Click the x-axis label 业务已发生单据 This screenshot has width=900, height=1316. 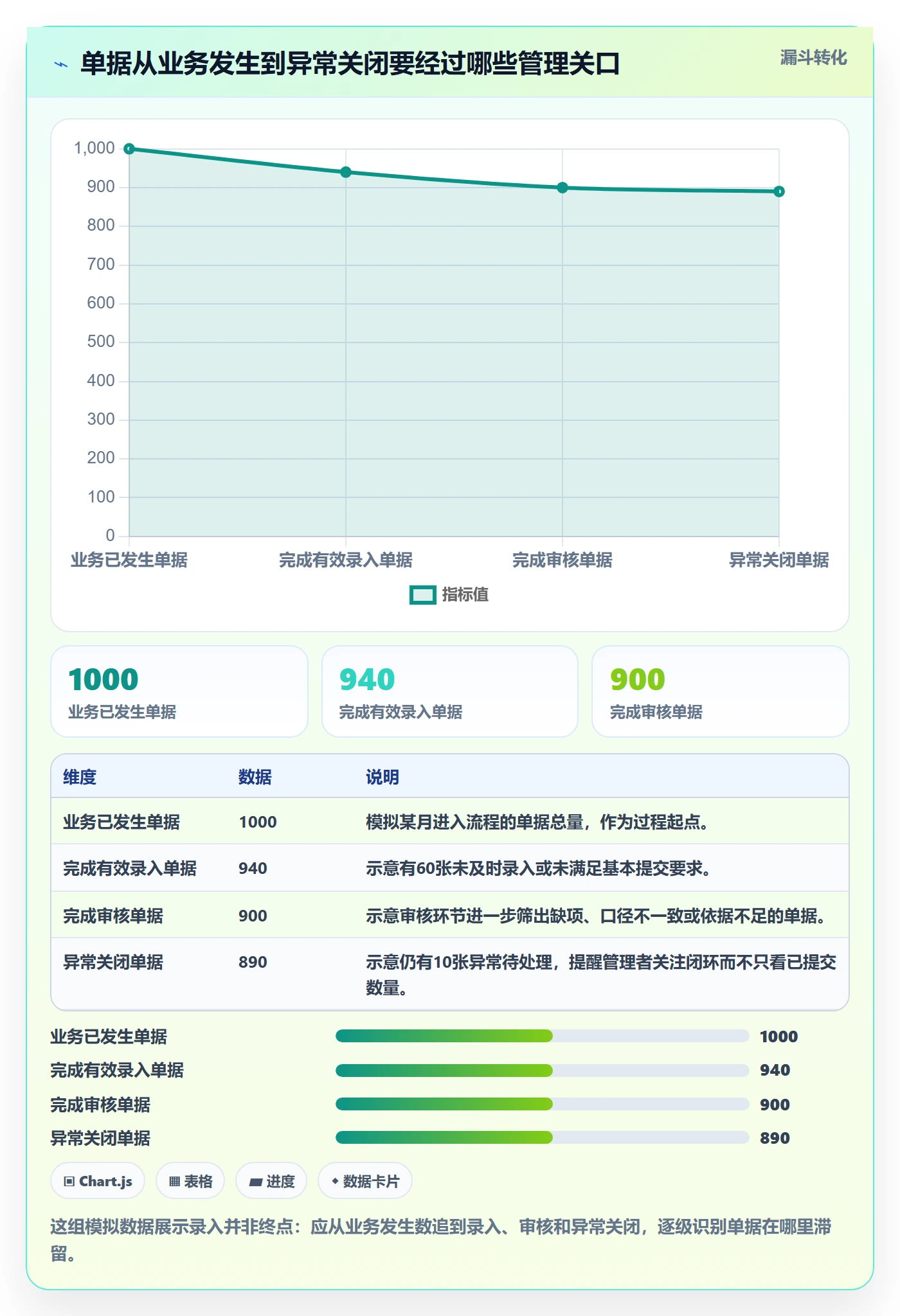(x=129, y=560)
